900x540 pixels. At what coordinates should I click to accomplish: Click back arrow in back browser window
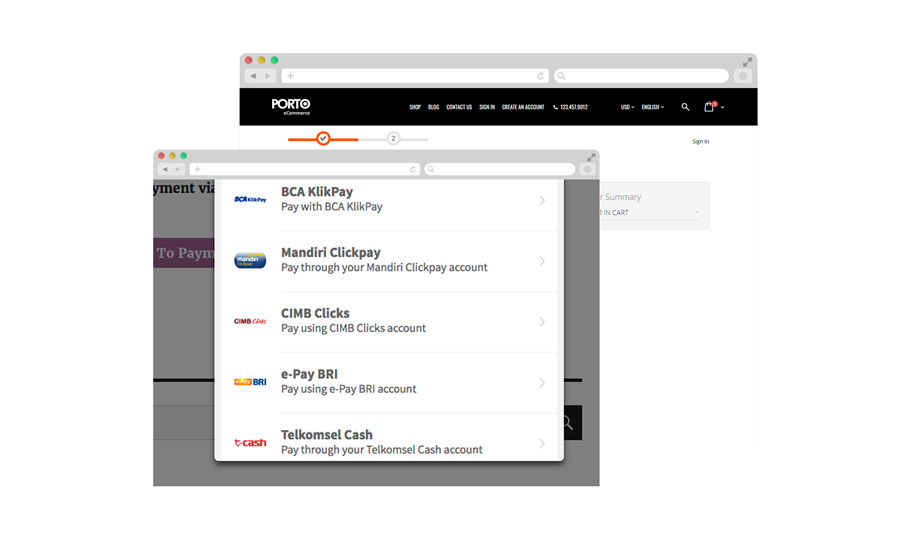(x=253, y=76)
